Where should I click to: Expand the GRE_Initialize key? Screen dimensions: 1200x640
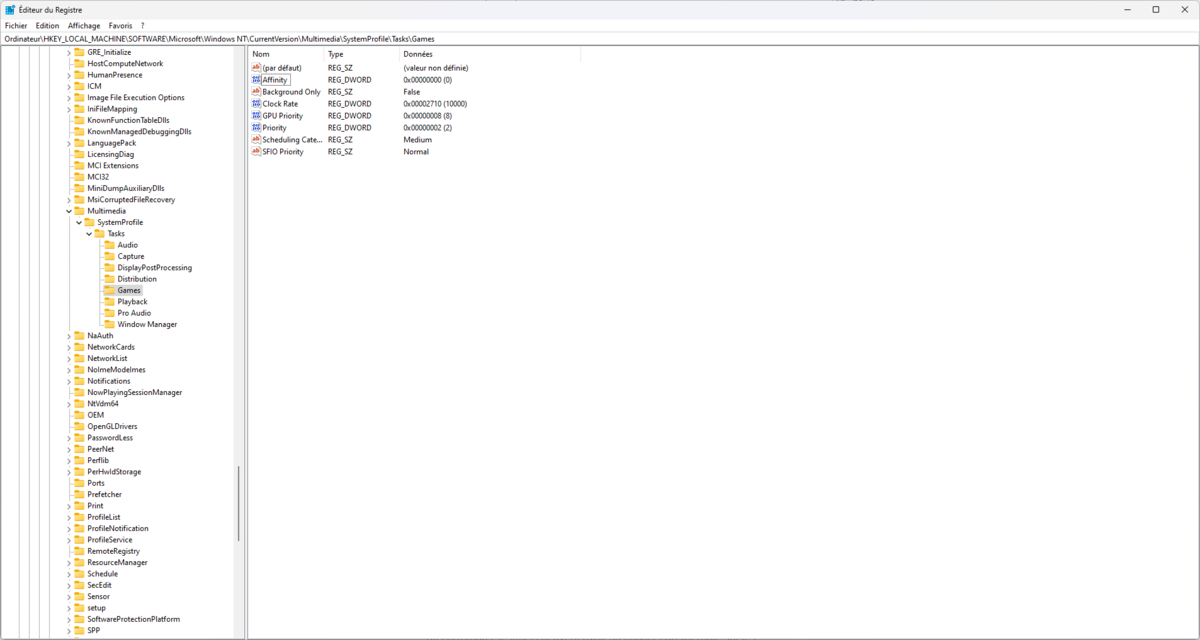tap(69, 52)
